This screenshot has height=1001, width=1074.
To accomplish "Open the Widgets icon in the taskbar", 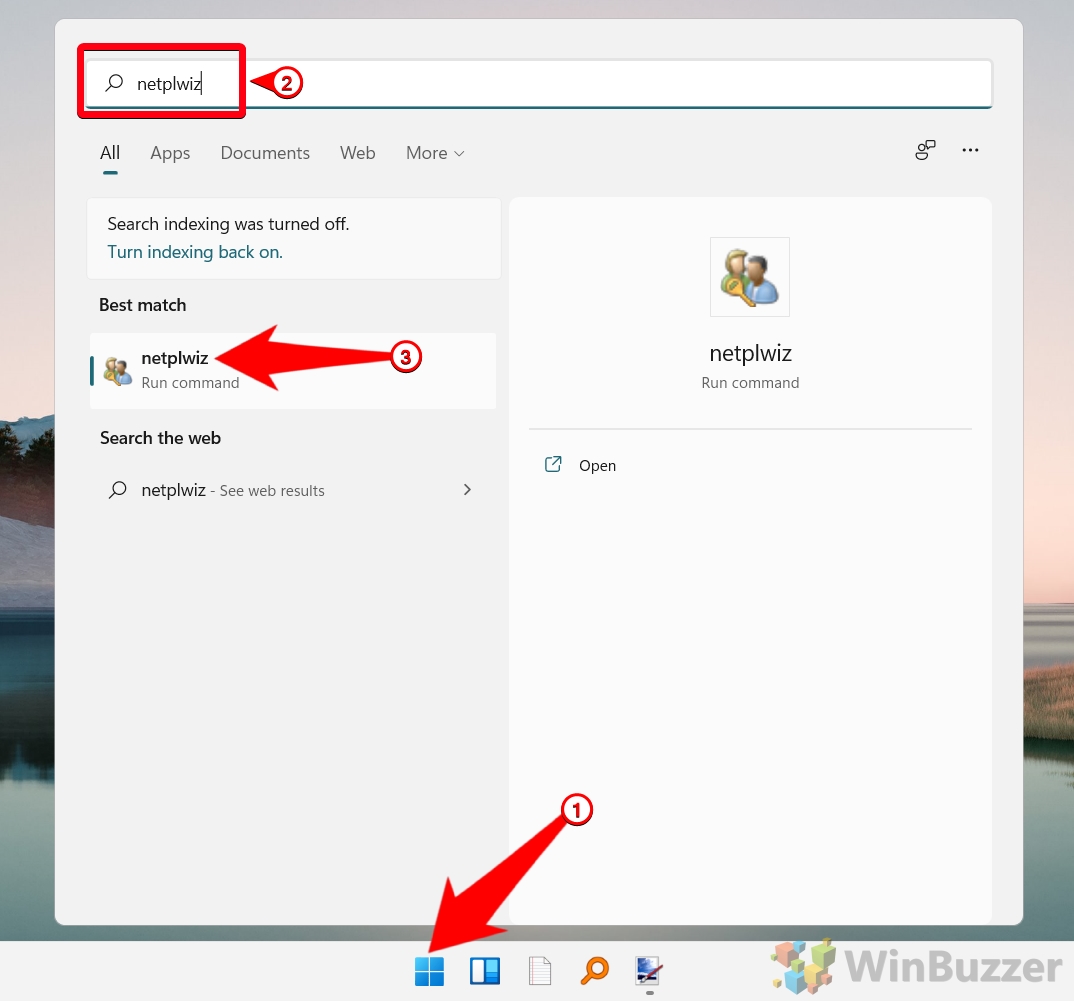I will pyautogui.click(x=485, y=971).
